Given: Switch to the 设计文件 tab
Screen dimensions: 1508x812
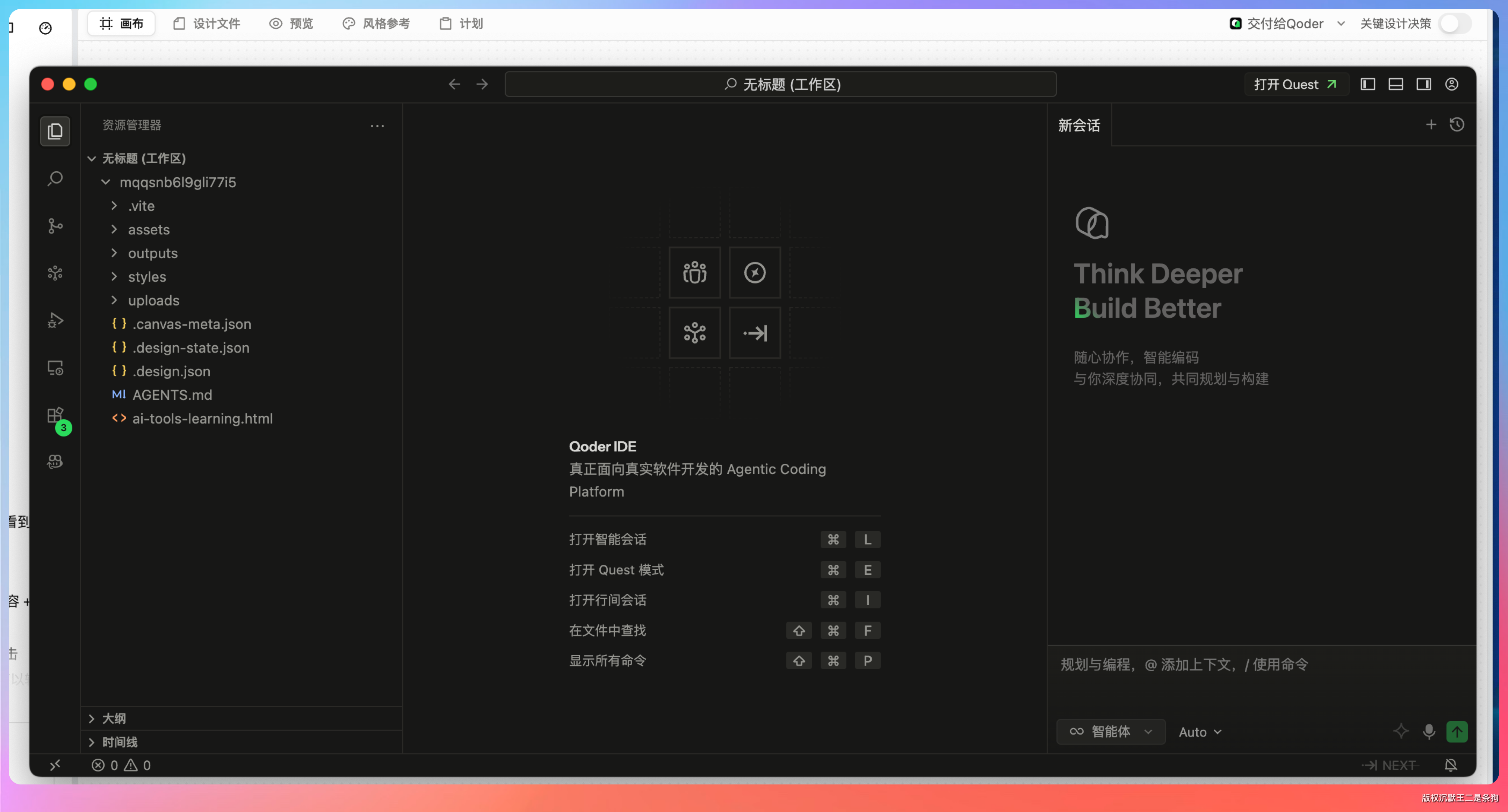Looking at the screenshot, I should tap(207, 23).
